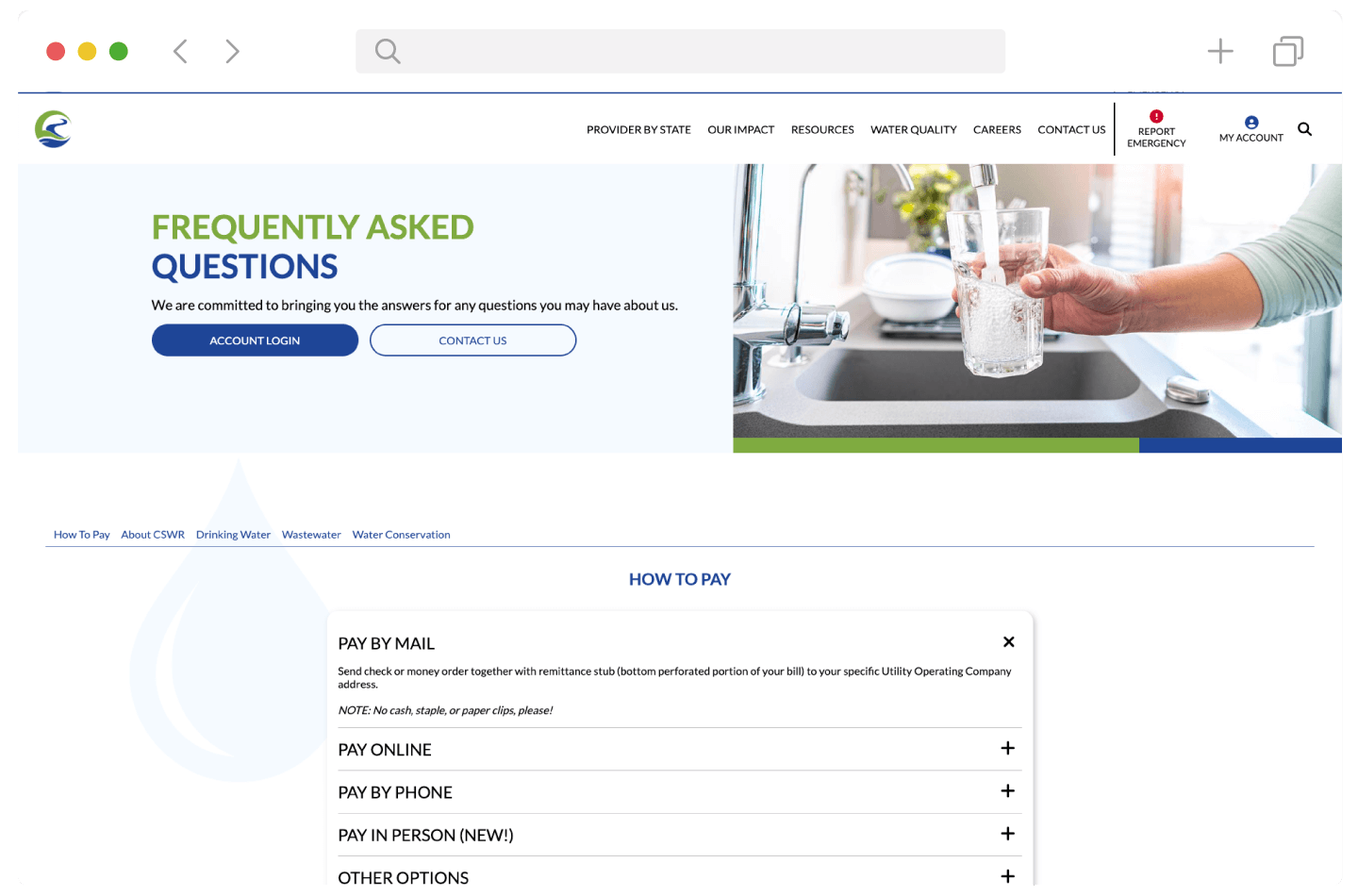Click the browser back arrow
Screen dimensions: 1358x896
tap(179, 51)
